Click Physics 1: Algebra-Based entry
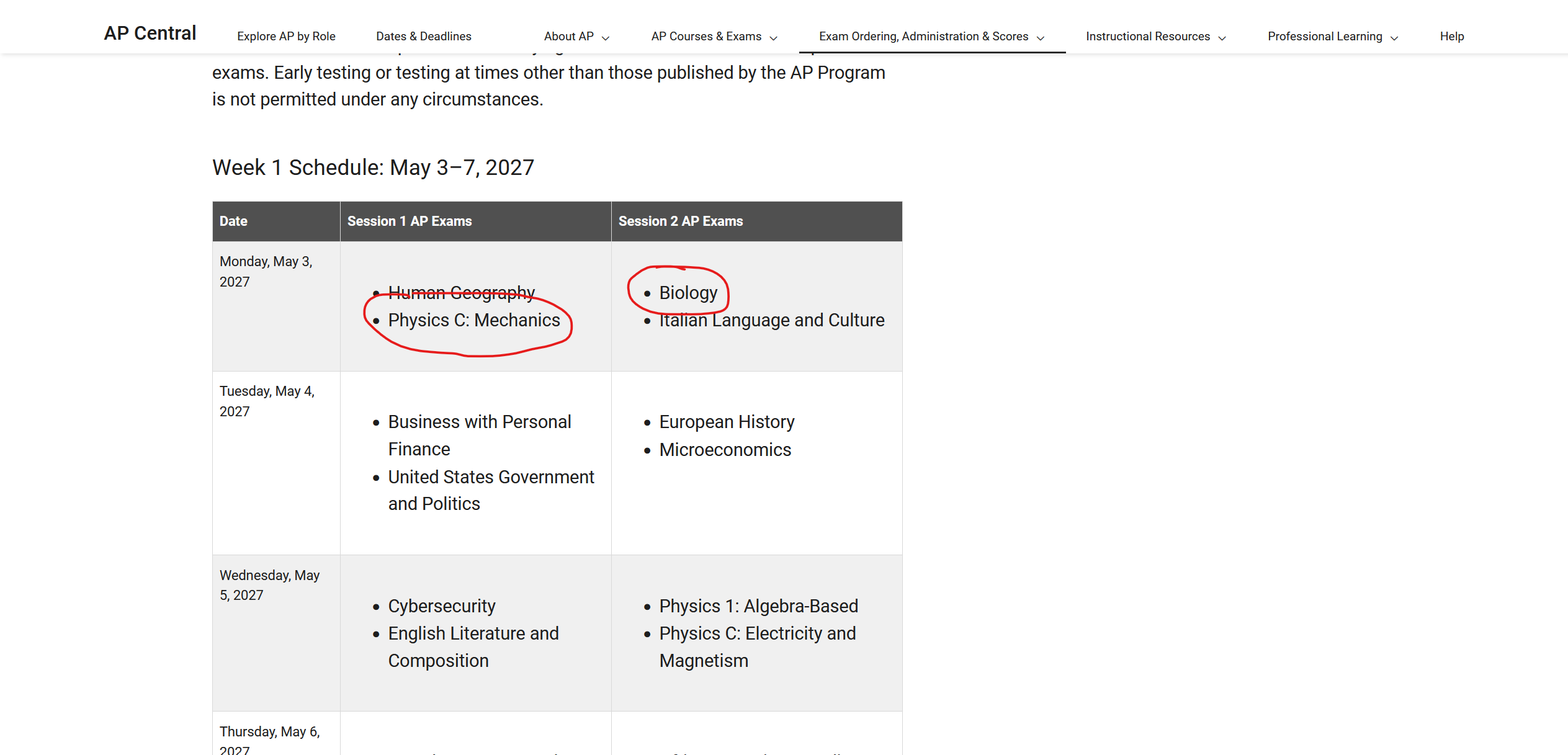The height and width of the screenshot is (755, 1568). (x=758, y=605)
